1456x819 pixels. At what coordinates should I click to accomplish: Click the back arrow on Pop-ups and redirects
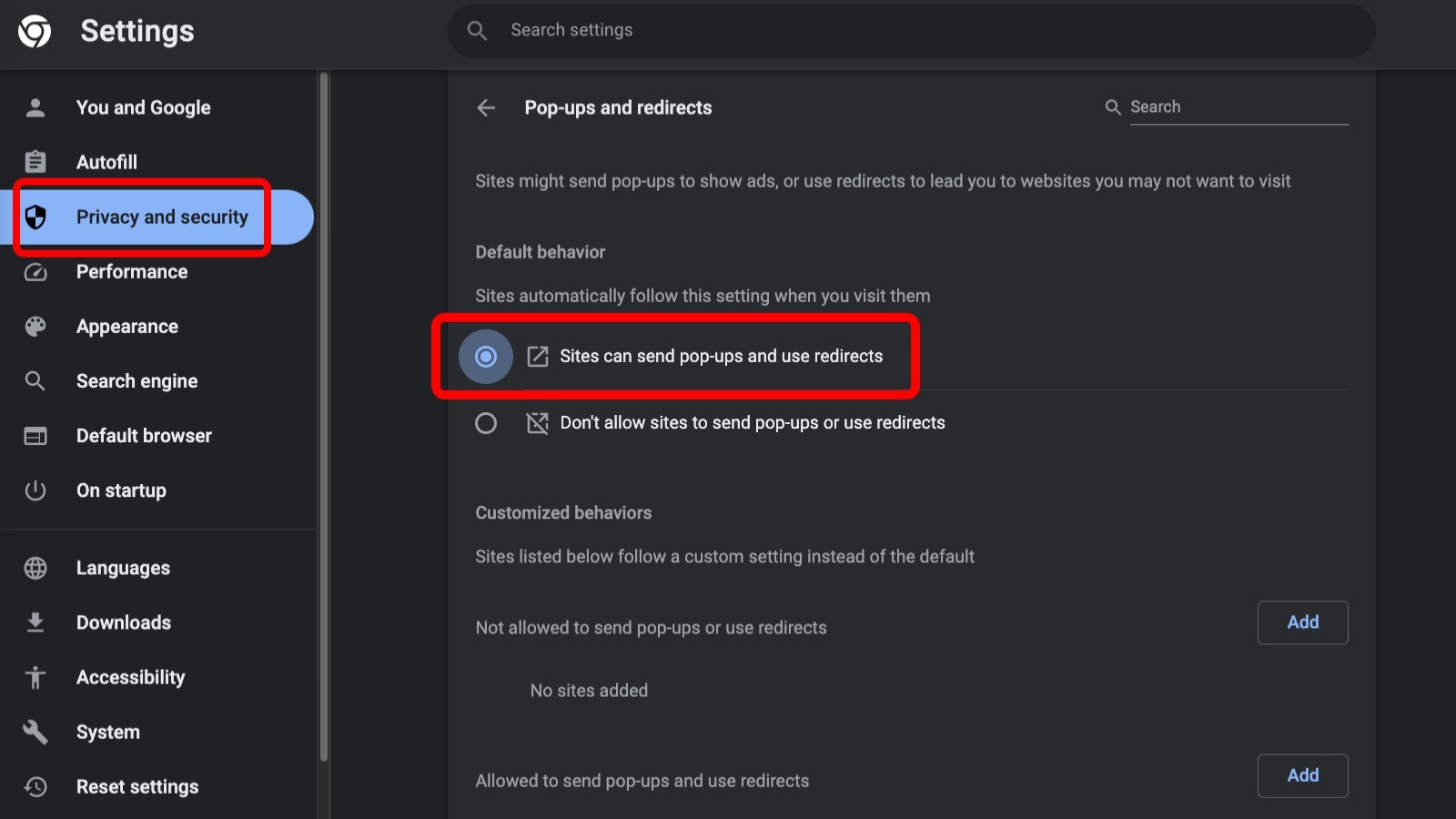486,107
